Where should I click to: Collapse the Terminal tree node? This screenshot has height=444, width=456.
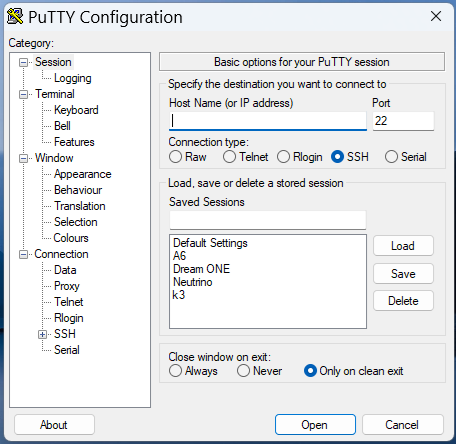(x=23, y=94)
